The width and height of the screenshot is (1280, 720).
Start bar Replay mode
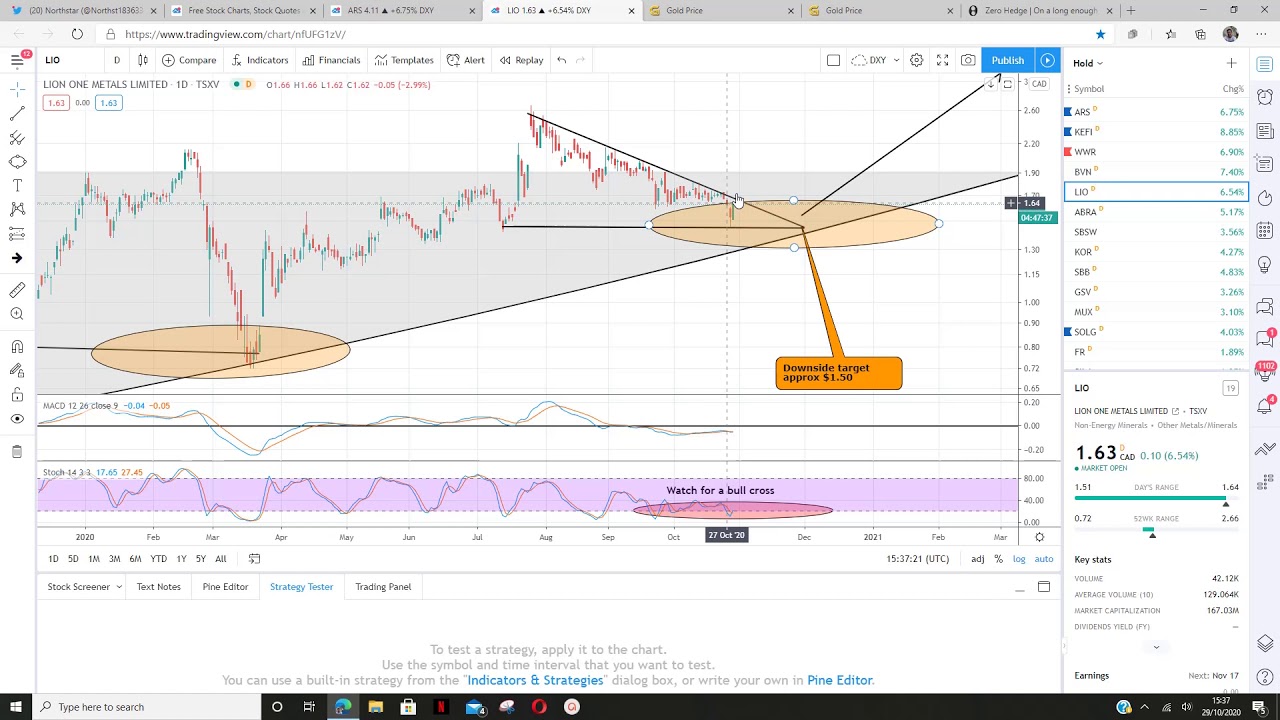[x=521, y=60]
